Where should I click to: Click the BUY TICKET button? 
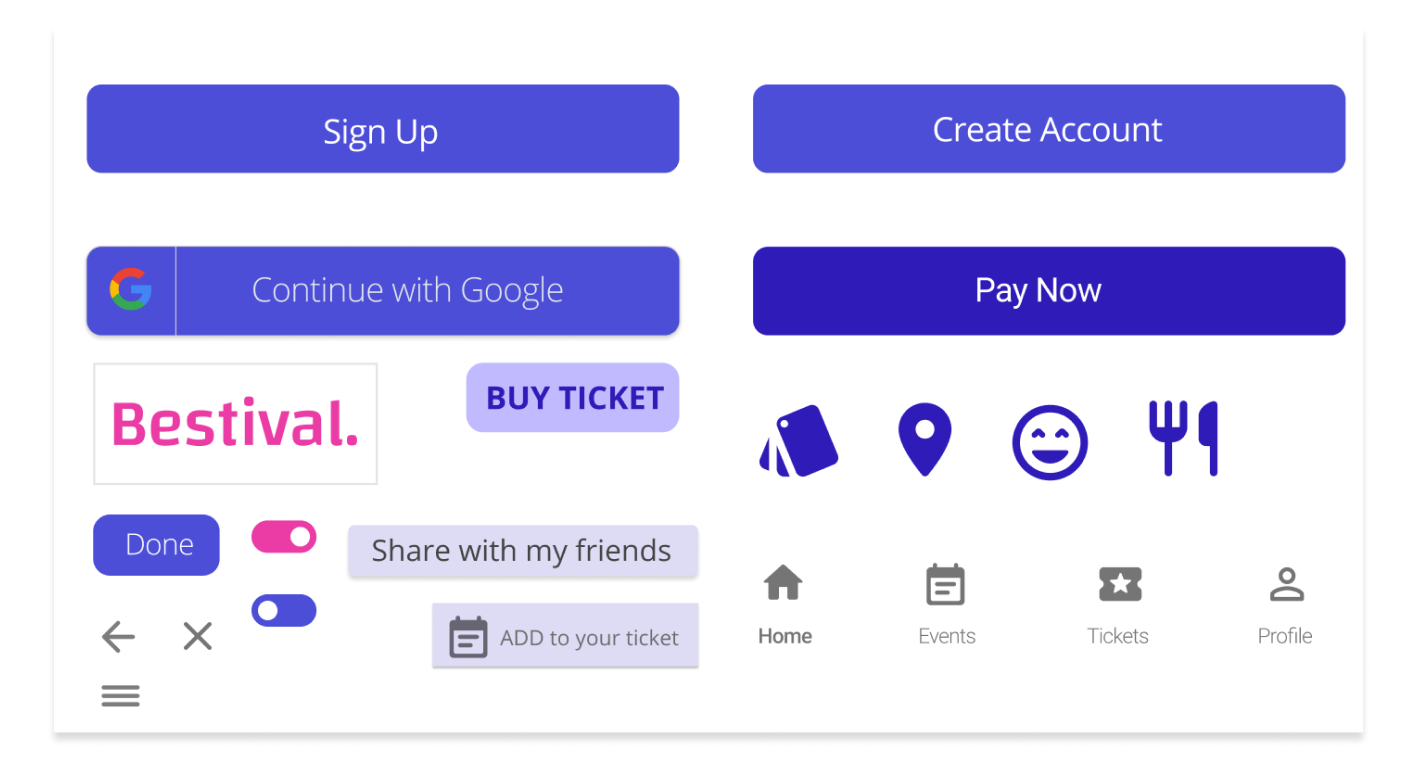(x=573, y=398)
